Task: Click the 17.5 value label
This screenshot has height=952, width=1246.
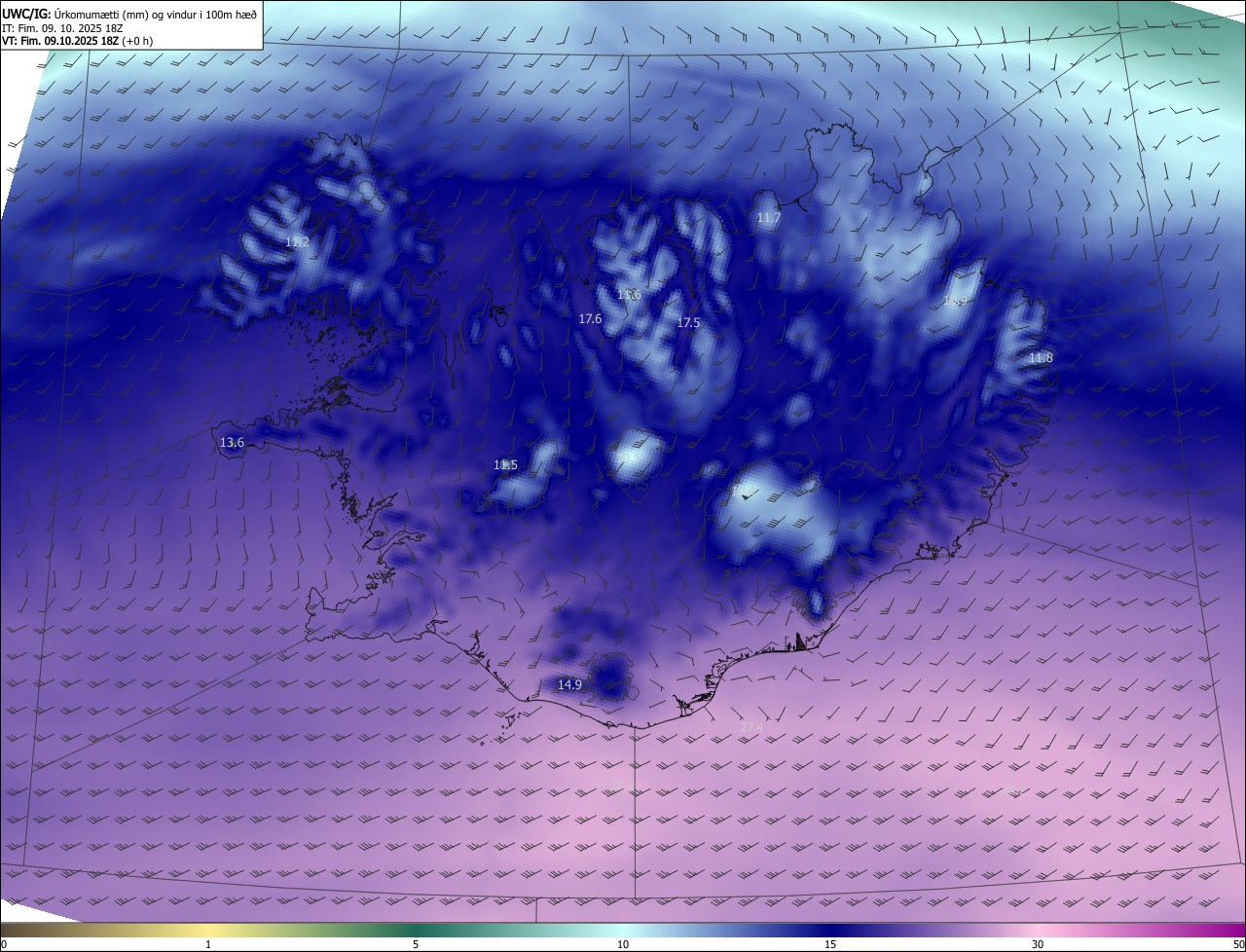Action: [688, 322]
